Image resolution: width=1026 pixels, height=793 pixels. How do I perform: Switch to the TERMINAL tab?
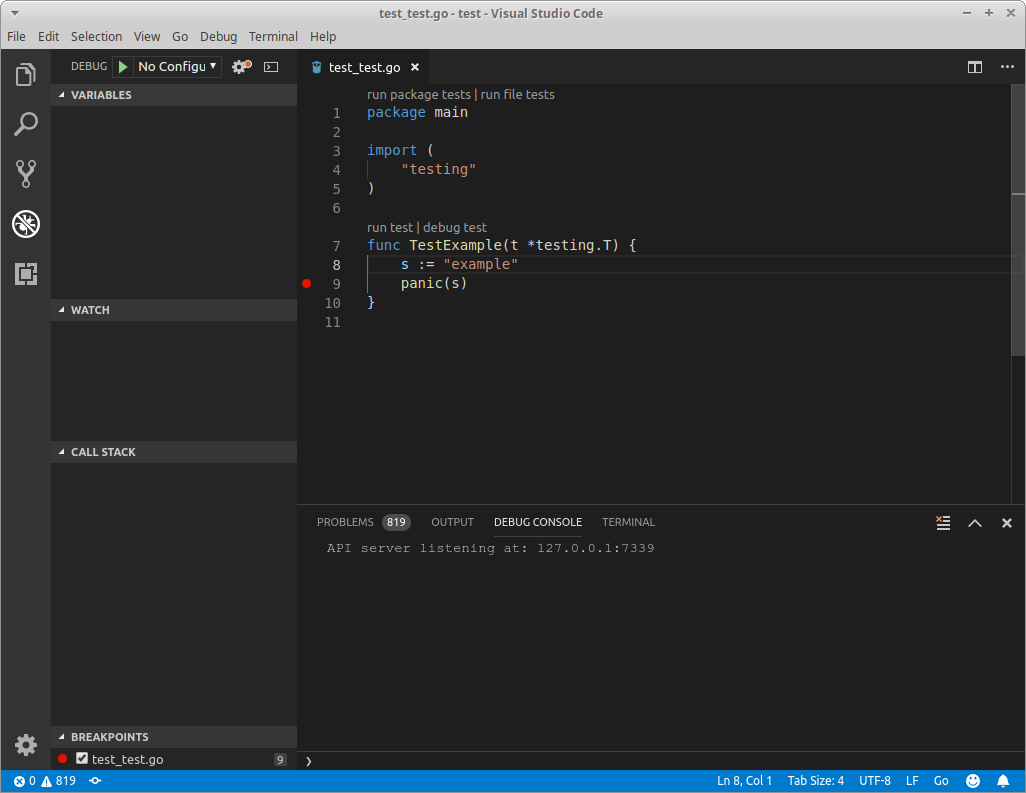pyautogui.click(x=628, y=522)
